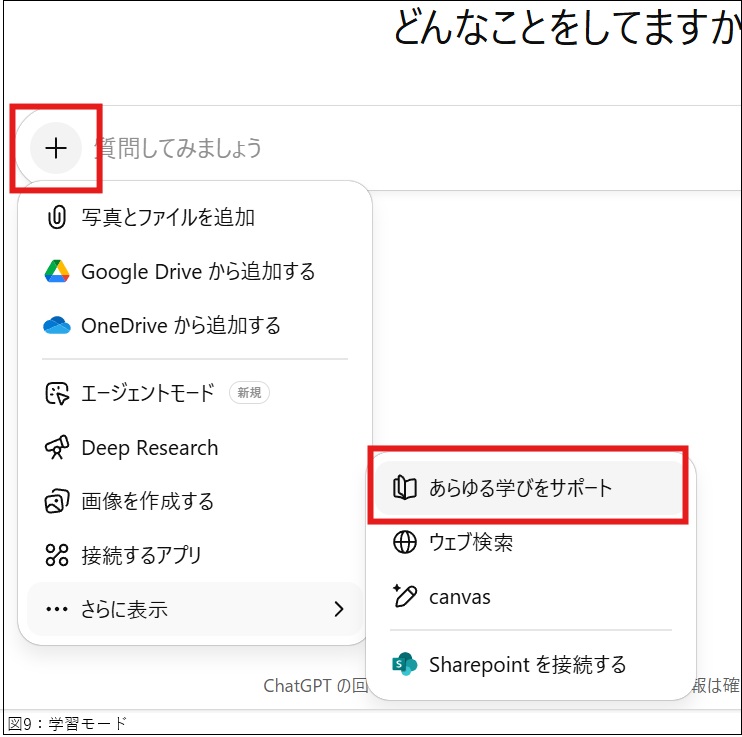The height and width of the screenshot is (737, 742).
Task: Click the Sharepoint logo icon
Action: pos(405,664)
